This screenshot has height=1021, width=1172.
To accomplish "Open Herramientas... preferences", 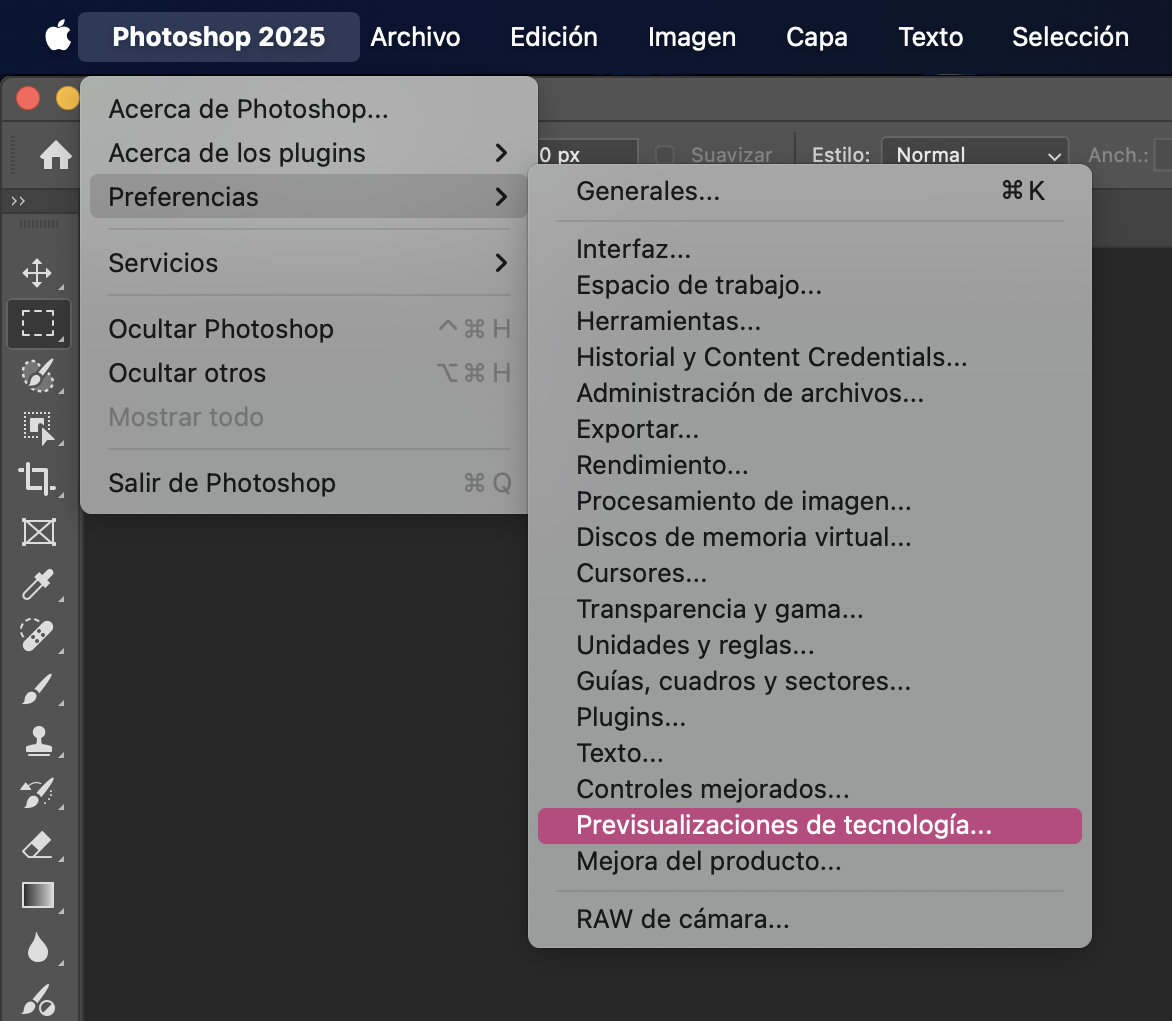I will click(x=809, y=321).
